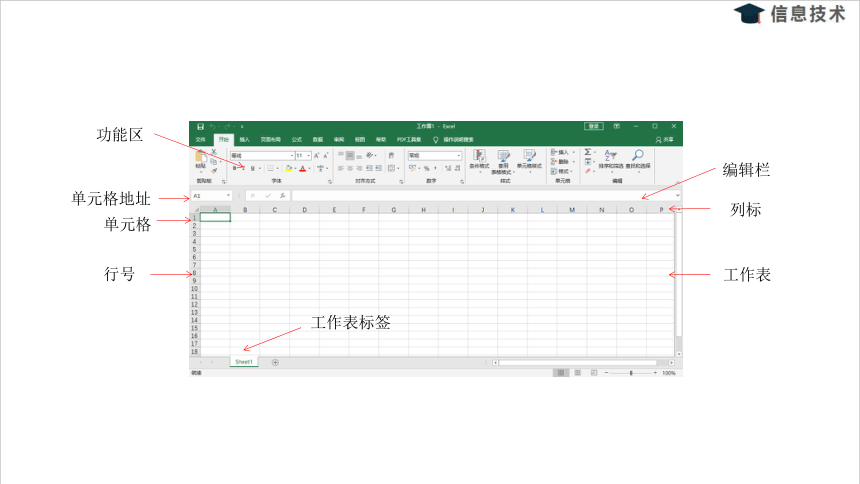The width and height of the screenshot is (860, 484).
Task: Click the Percent Style icon
Action: tap(427, 168)
